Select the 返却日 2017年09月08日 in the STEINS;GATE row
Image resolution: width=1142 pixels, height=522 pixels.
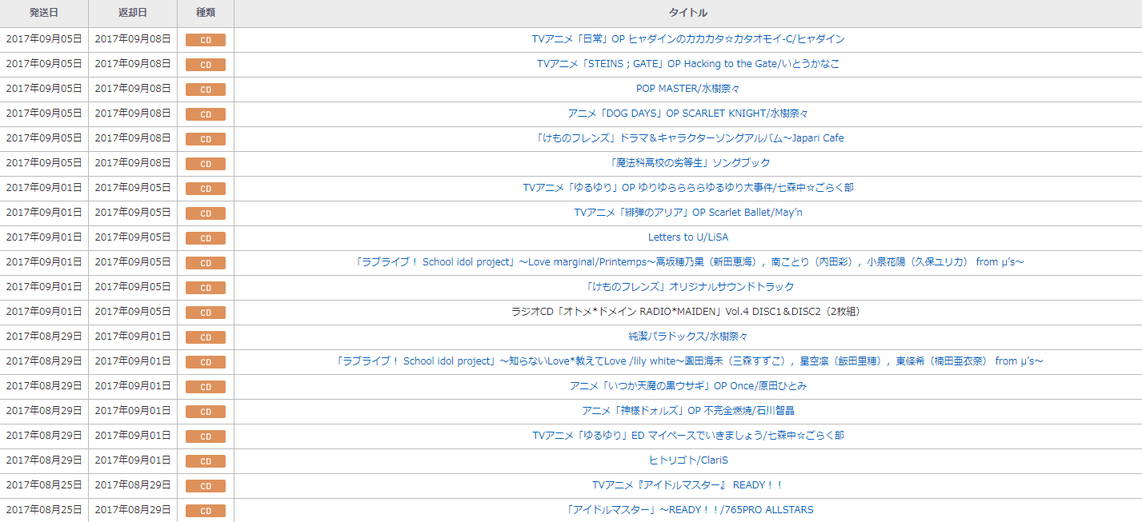[x=133, y=64]
